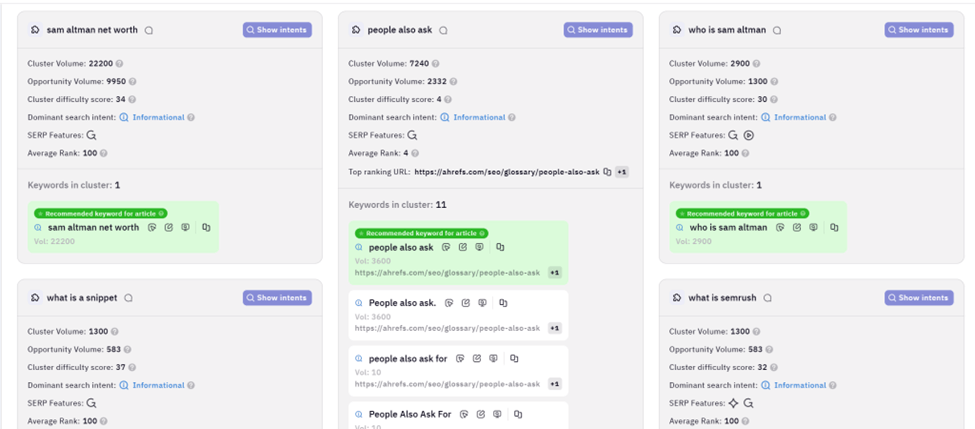975x429 pixels.
Task: Click help icon next to Average Rank 4
Action: (415, 153)
